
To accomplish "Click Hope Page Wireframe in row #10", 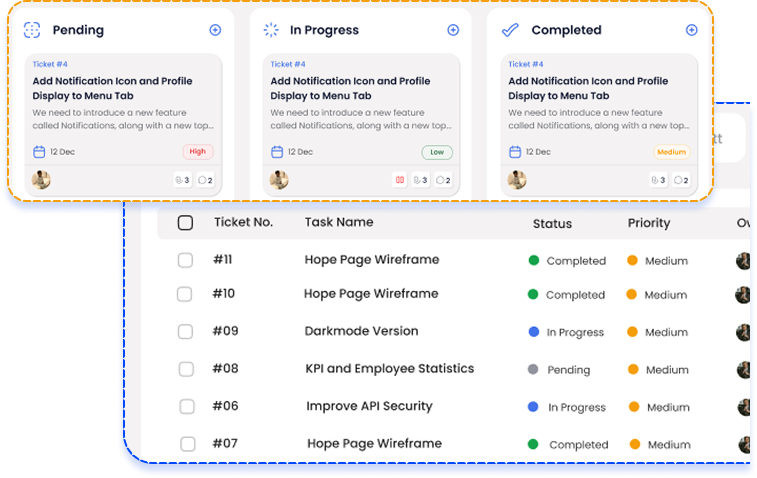I will (x=371, y=294).
